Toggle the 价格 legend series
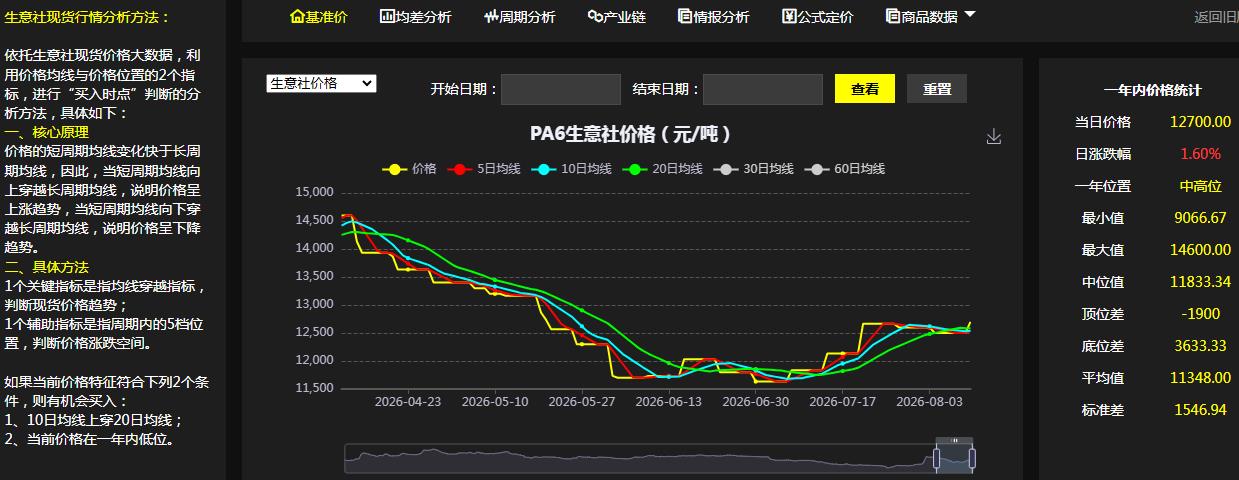This screenshot has height=480, width=1239. click(x=410, y=169)
